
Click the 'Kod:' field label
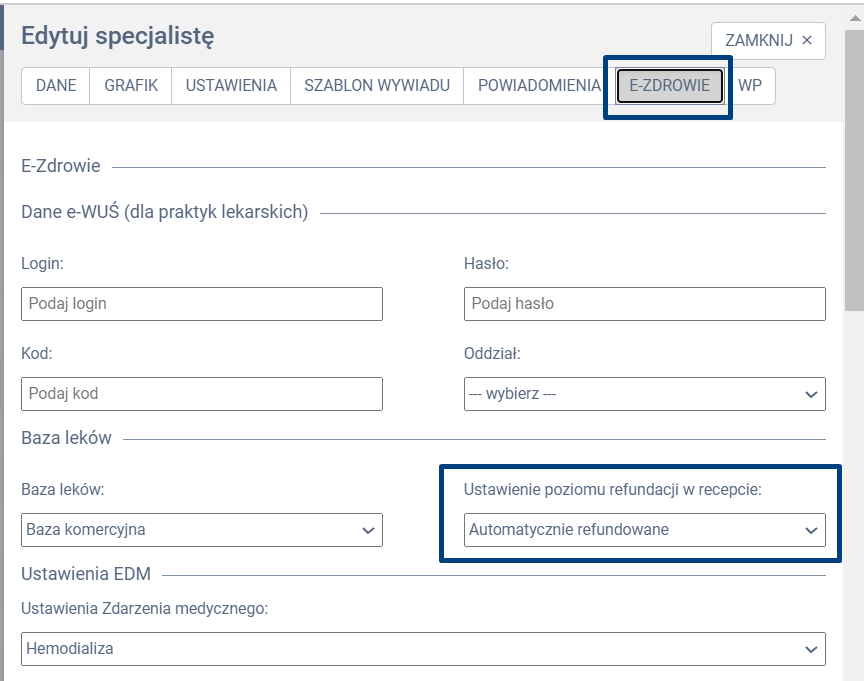pyautogui.click(x=36, y=354)
